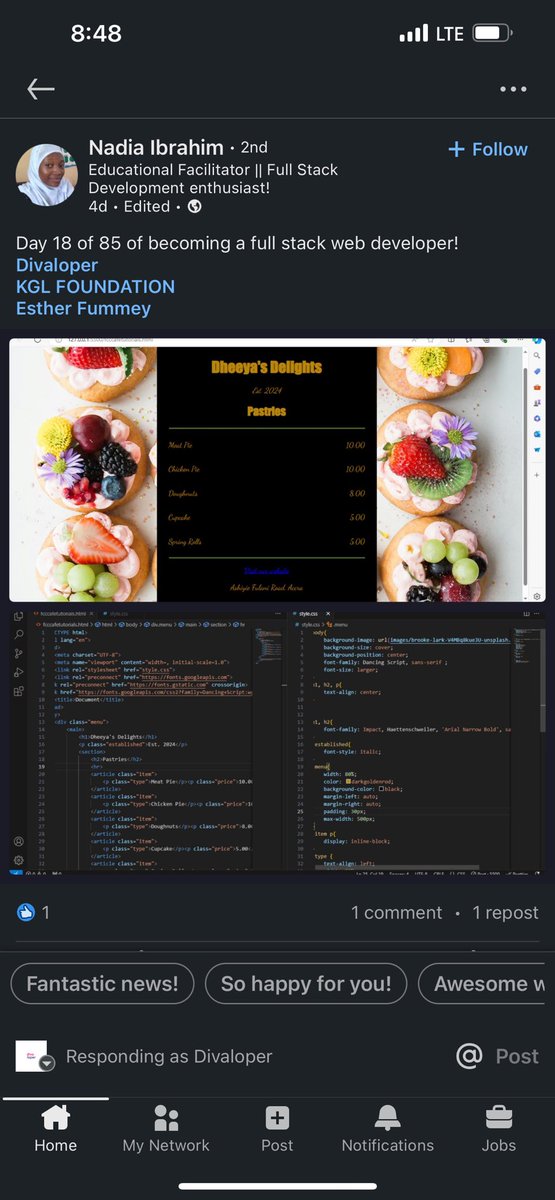Choose the 'So happy for you!' quick reply
The height and width of the screenshot is (1200, 555).
click(306, 984)
